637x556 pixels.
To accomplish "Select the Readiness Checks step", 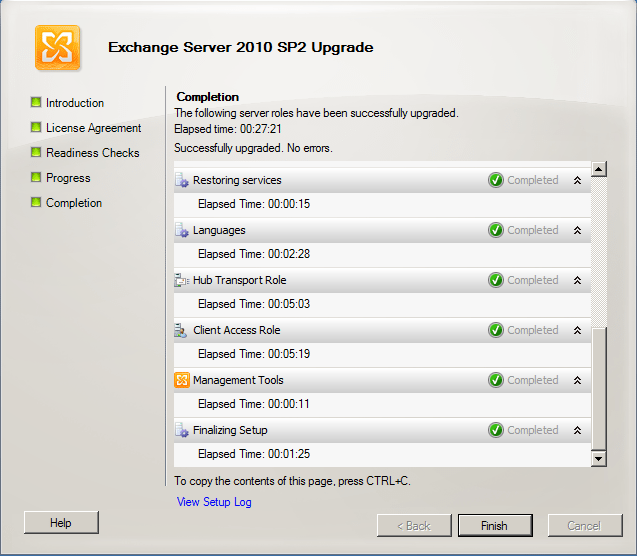I will [93, 153].
